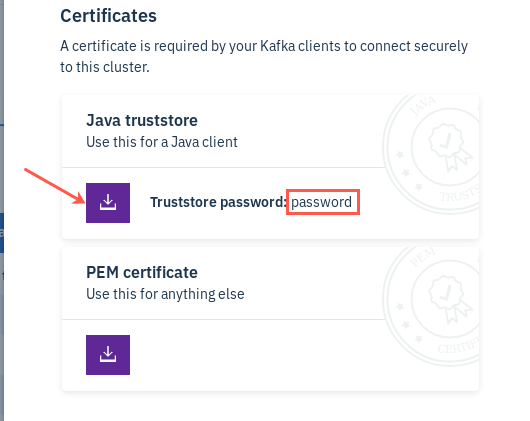Viewport: 530px width, 421px height.
Task: Select the highlighted truststore password value
Action: 321,202
